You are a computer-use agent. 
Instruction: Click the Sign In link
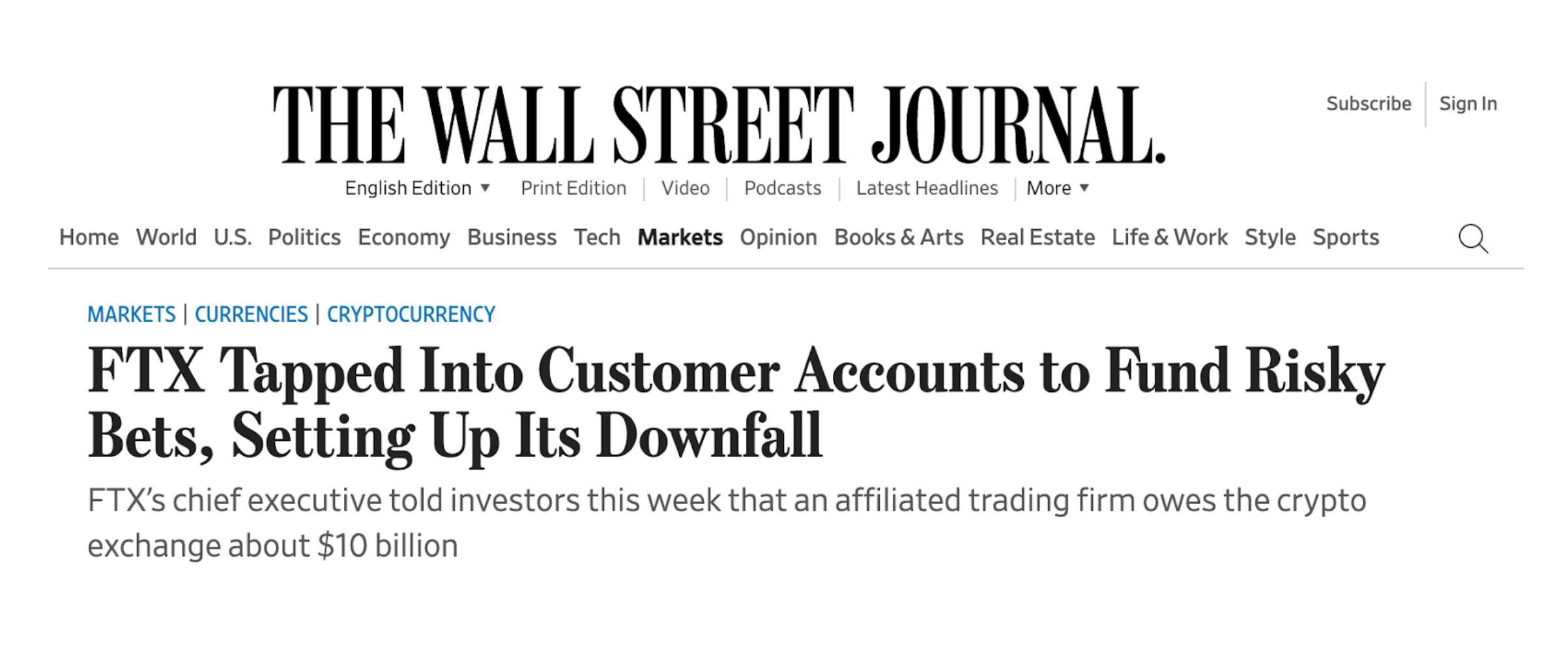[1468, 104]
